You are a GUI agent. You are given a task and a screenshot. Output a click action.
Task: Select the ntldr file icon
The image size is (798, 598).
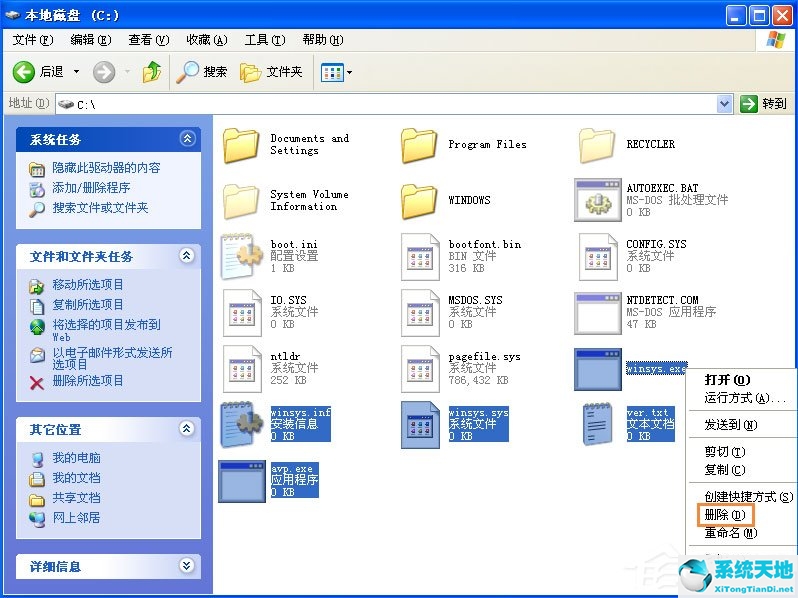point(242,369)
